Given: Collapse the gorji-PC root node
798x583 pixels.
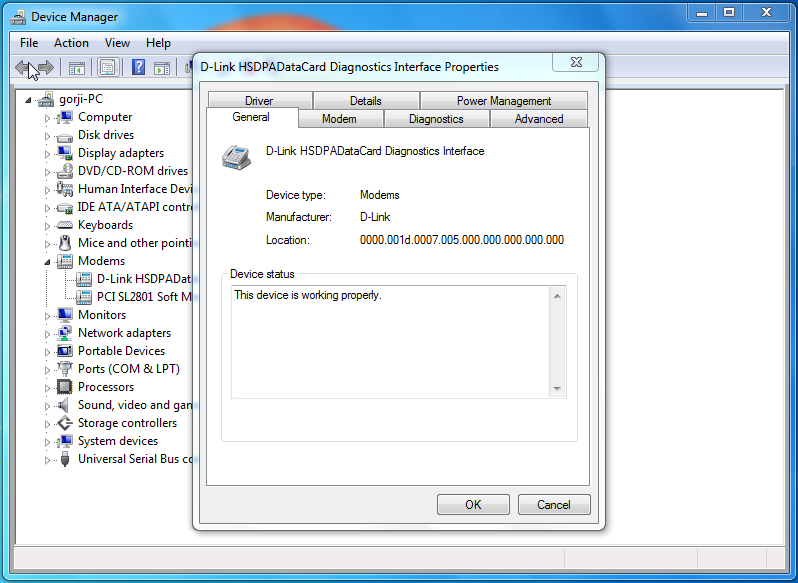Looking at the screenshot, I should 28,100.
